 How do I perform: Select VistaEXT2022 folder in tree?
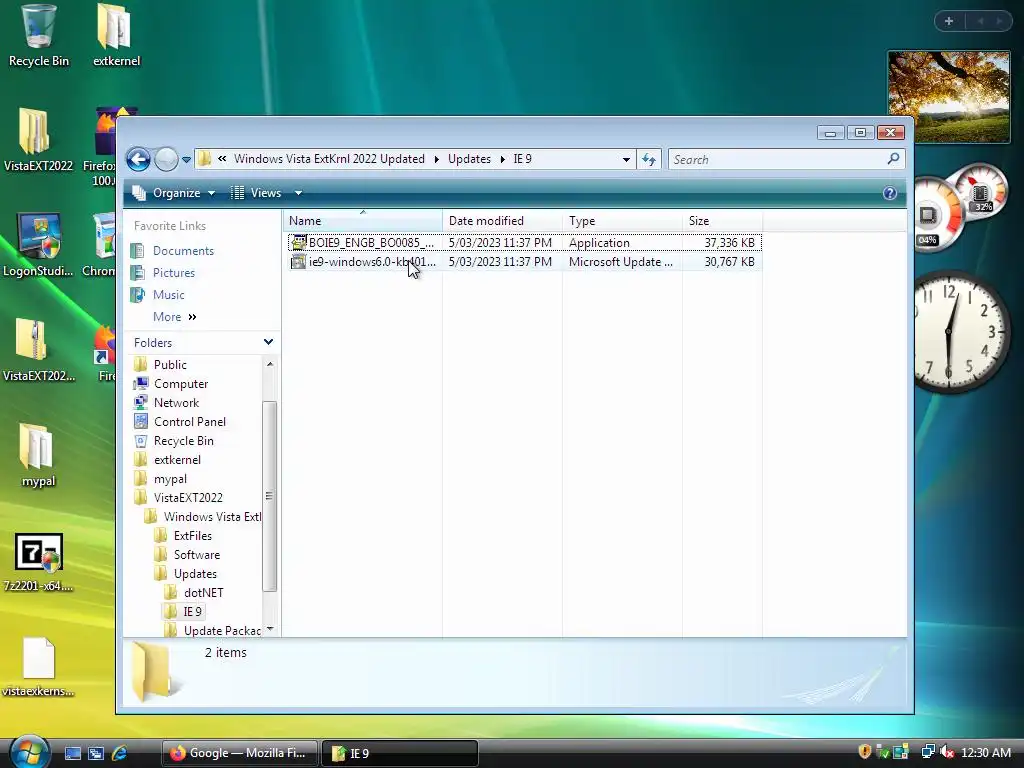tap(188, 498)
